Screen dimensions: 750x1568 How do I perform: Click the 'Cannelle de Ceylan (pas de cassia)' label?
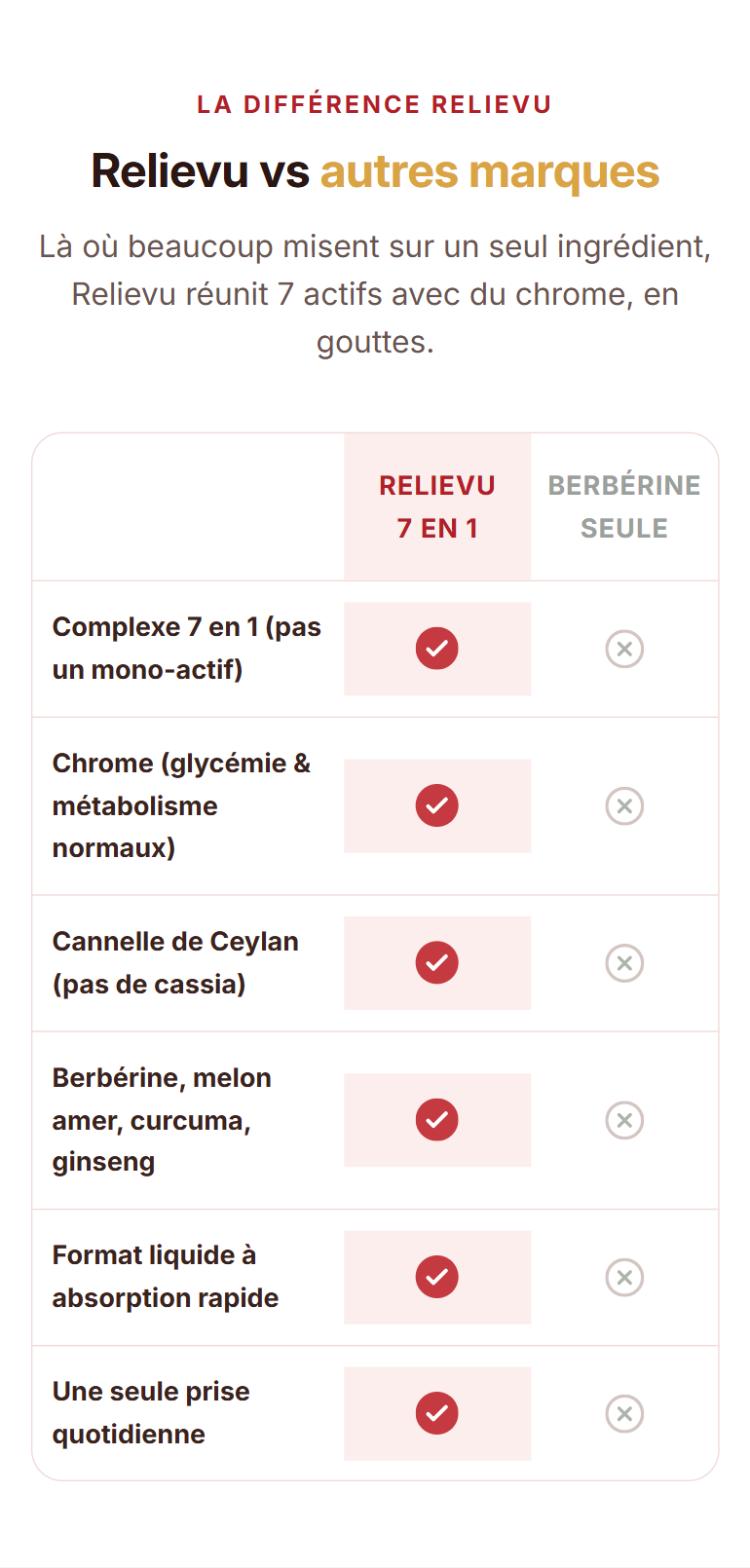tap(175, 962)
